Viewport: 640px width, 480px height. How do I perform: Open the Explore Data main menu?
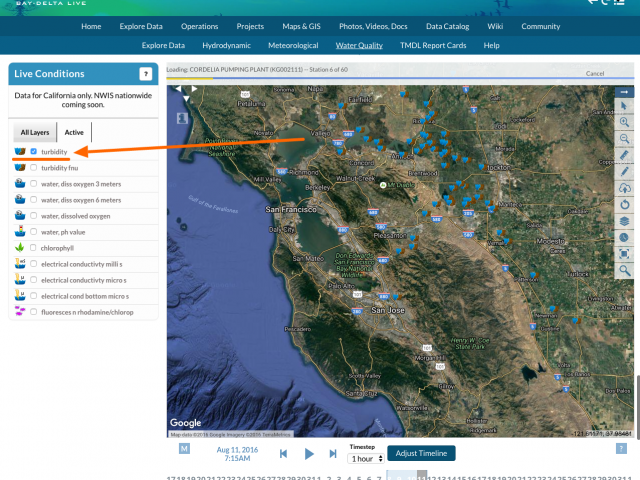click(x=141, y=27)
